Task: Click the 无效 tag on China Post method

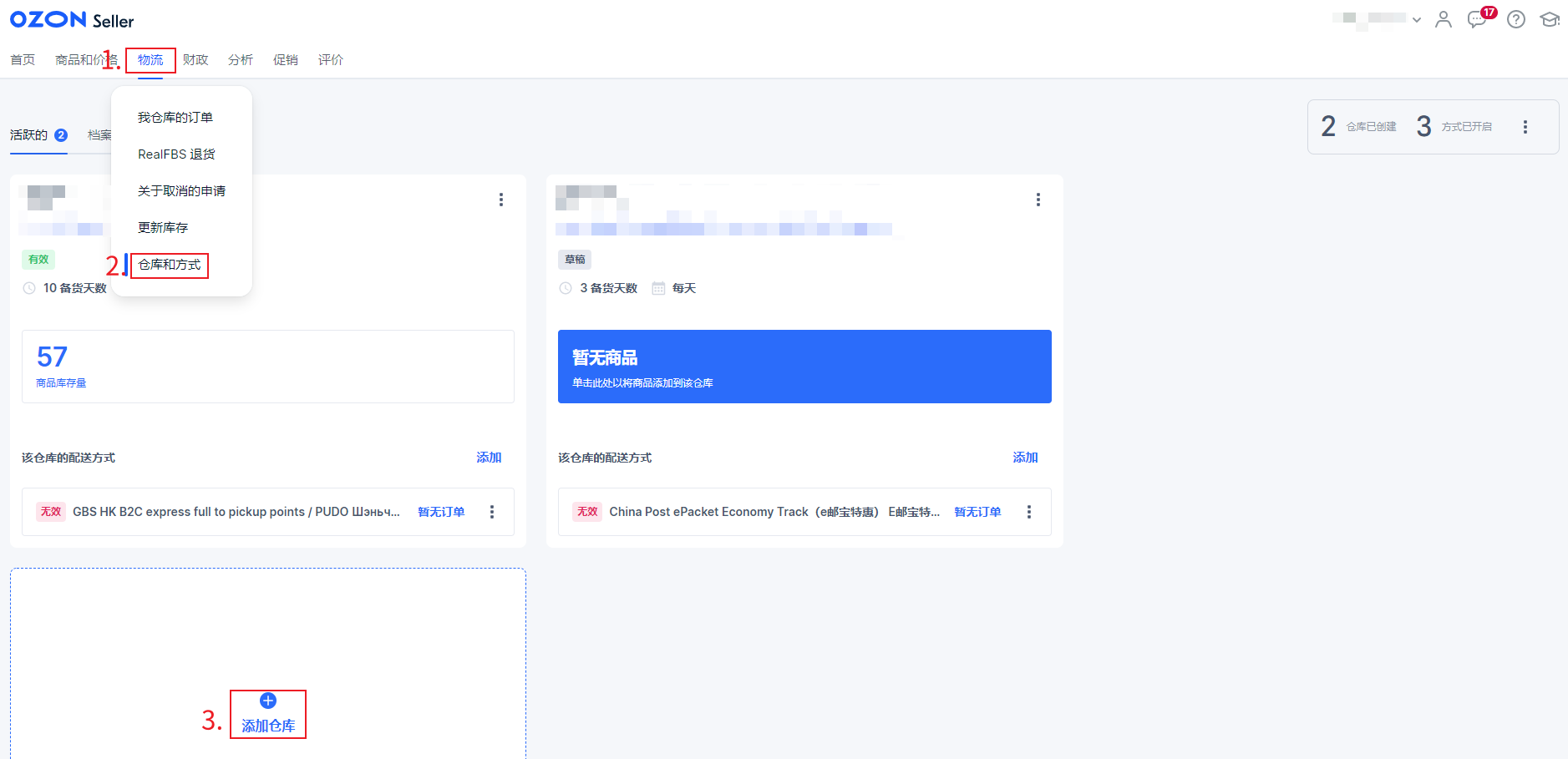Action: (x=587, y=512)
